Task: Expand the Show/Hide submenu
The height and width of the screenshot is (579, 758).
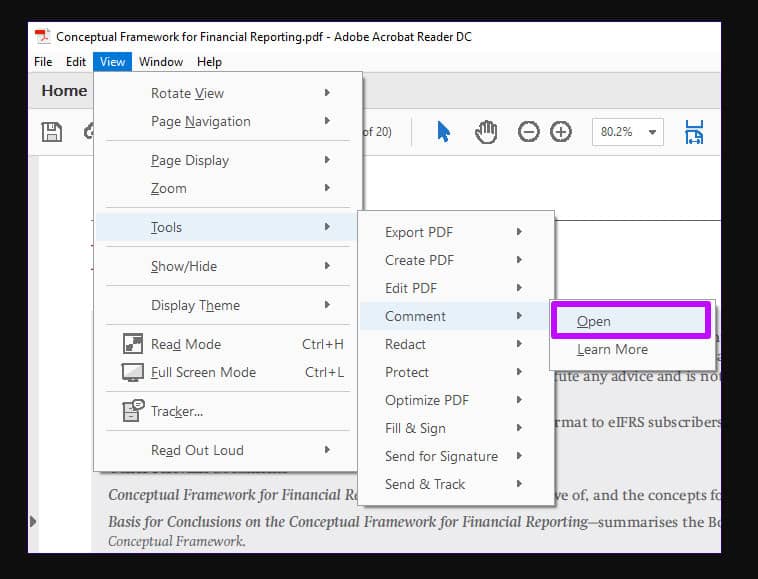Action: coord(227,266)
